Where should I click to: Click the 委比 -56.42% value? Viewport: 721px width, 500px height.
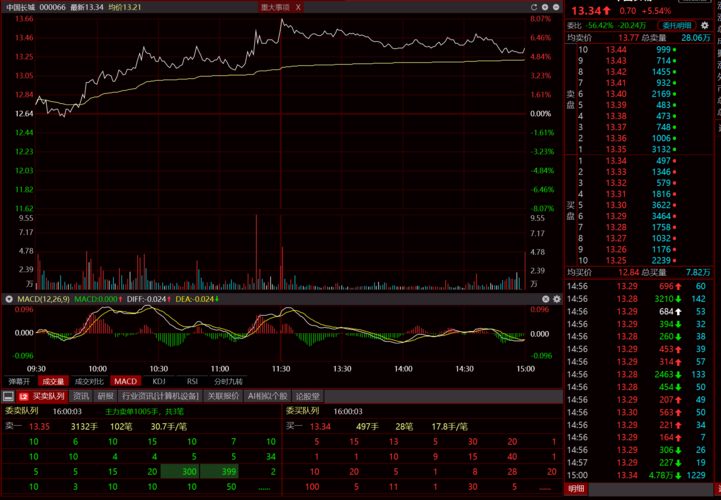click(x=601, y=26)
